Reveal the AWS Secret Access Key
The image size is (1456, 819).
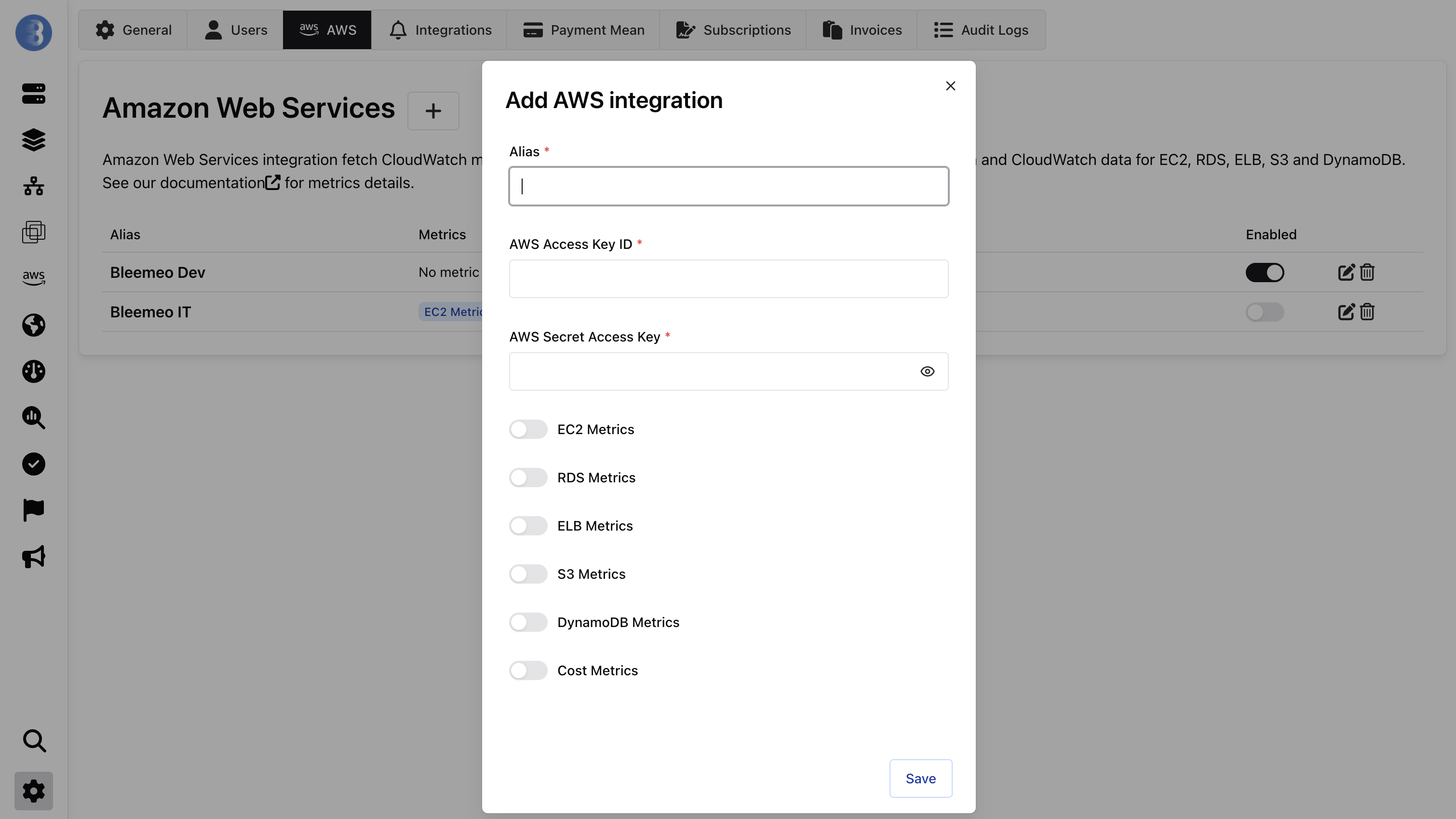(x=927, y=371)
